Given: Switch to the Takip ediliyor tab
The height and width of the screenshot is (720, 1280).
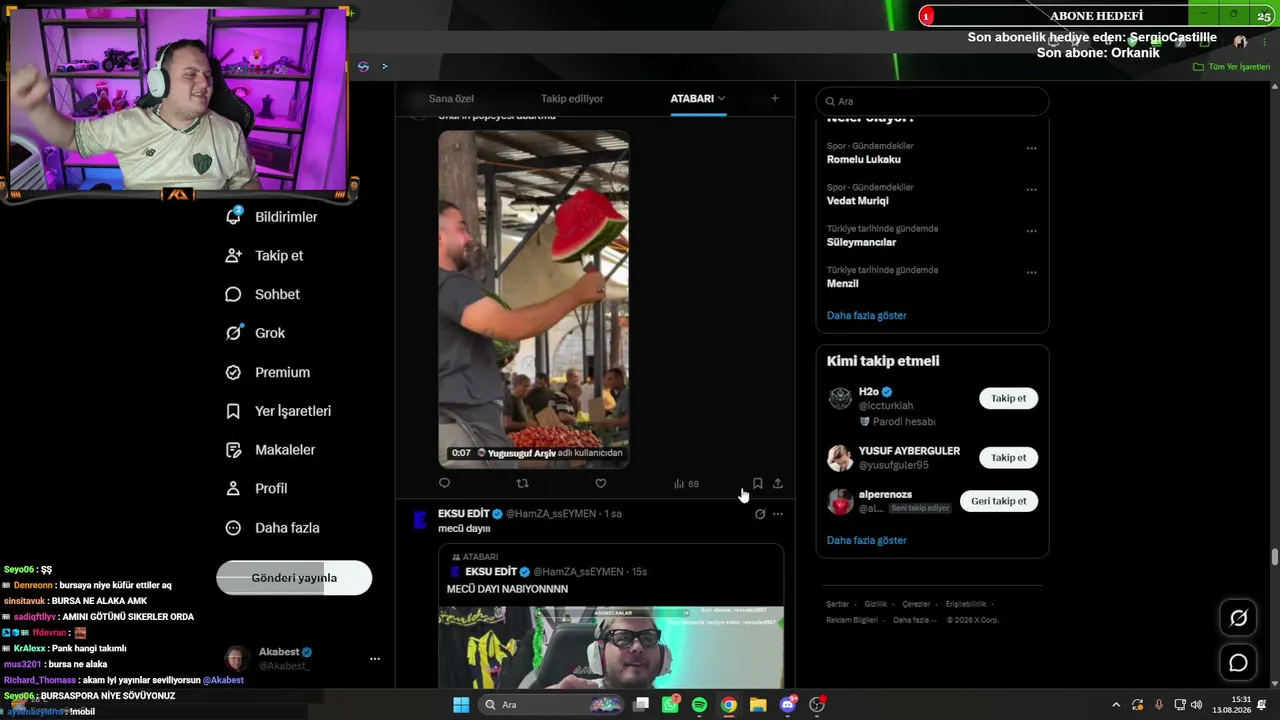Looking at the screenshot, I should click(x=572, y=98).
